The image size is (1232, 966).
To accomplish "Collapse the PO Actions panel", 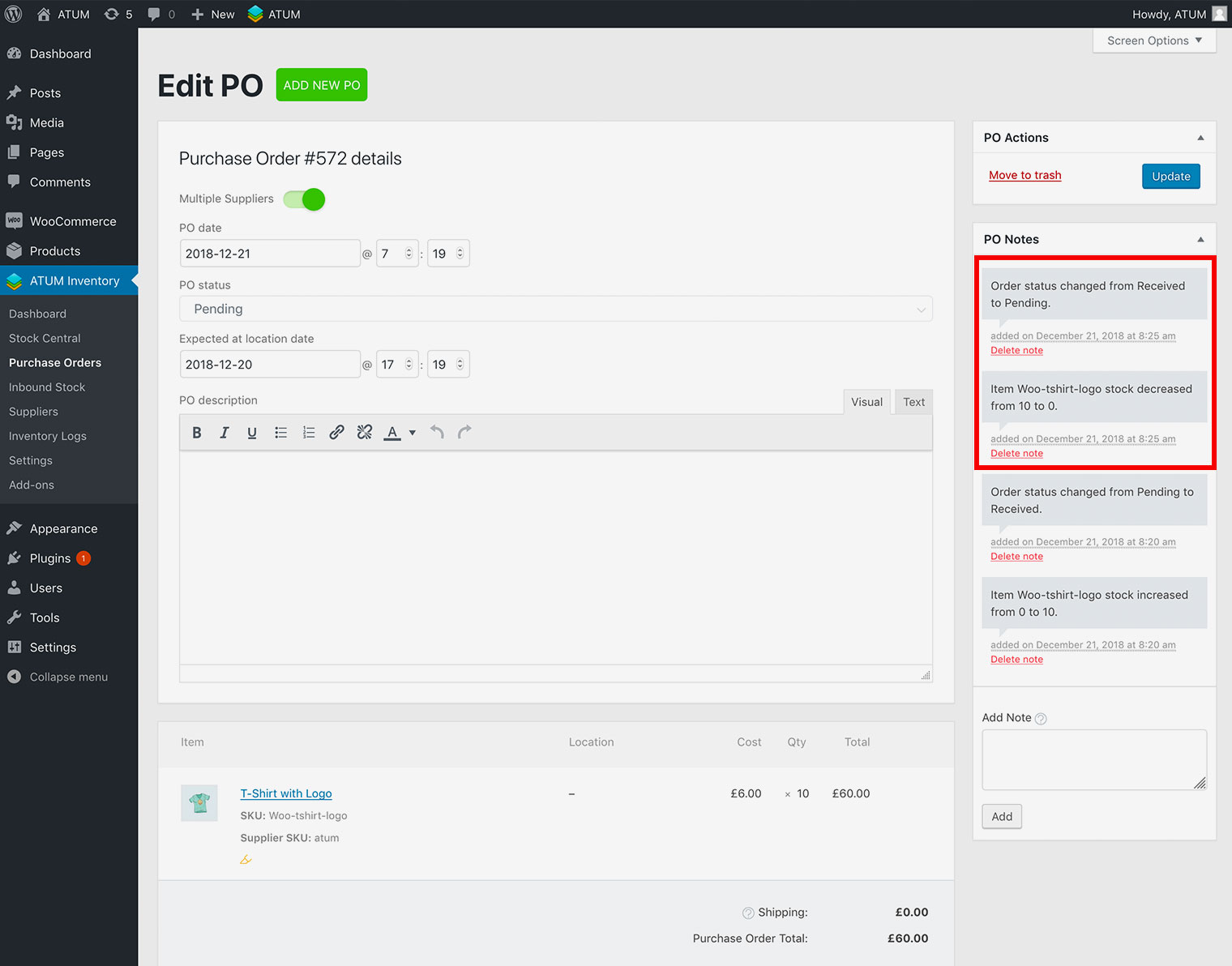I will [x=1200, y=138].
